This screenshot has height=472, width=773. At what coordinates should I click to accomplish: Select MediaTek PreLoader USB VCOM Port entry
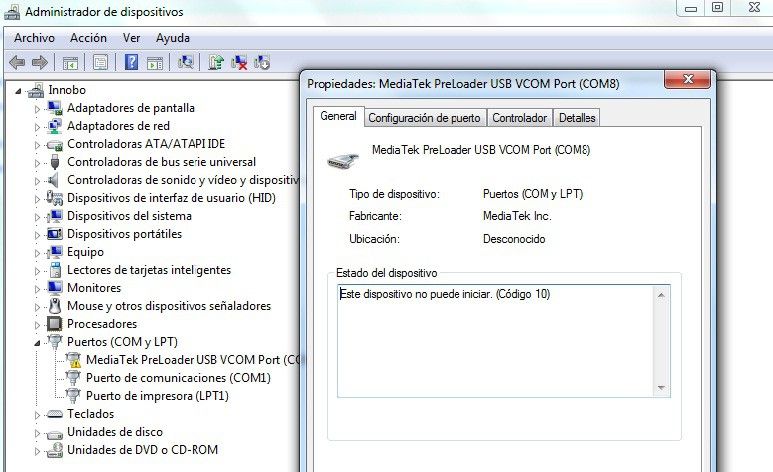tap(193, 360)
